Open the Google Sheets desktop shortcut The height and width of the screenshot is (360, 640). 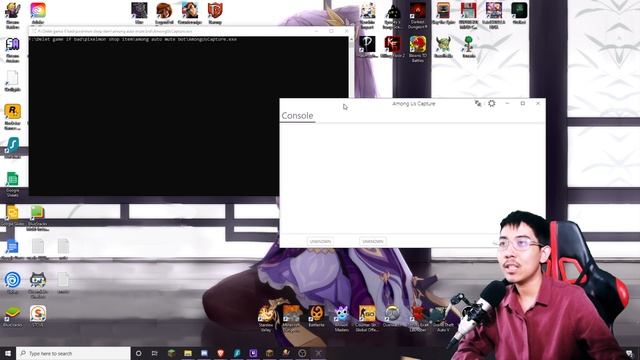[13, 185]
